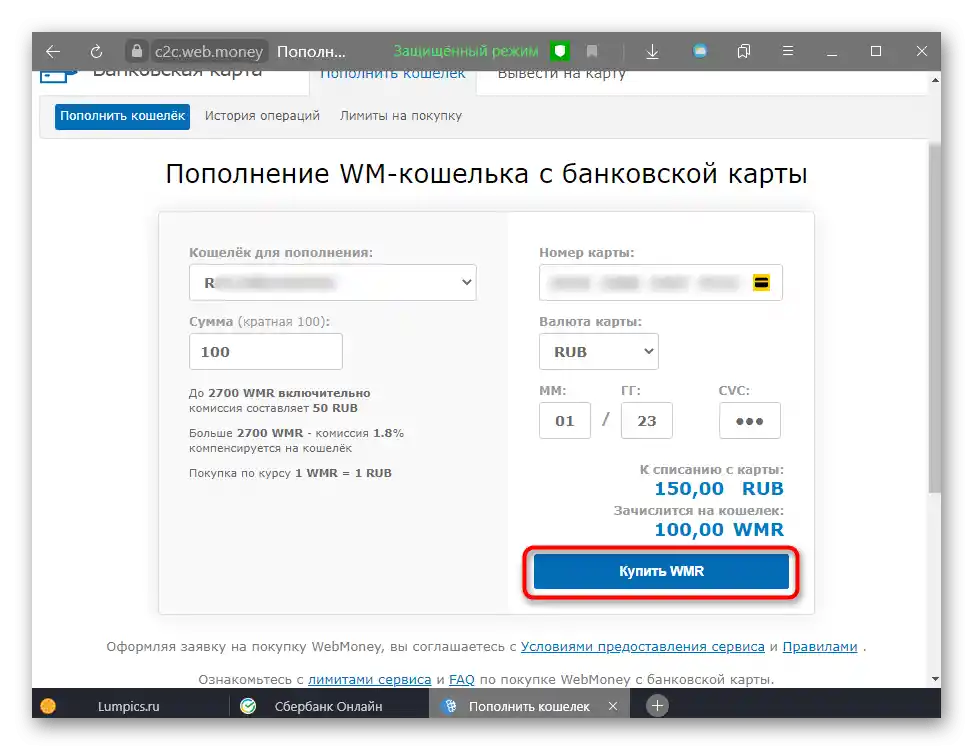Open Лимиты на покупку section
Screen dimensions: 973x750
[401, 116]
